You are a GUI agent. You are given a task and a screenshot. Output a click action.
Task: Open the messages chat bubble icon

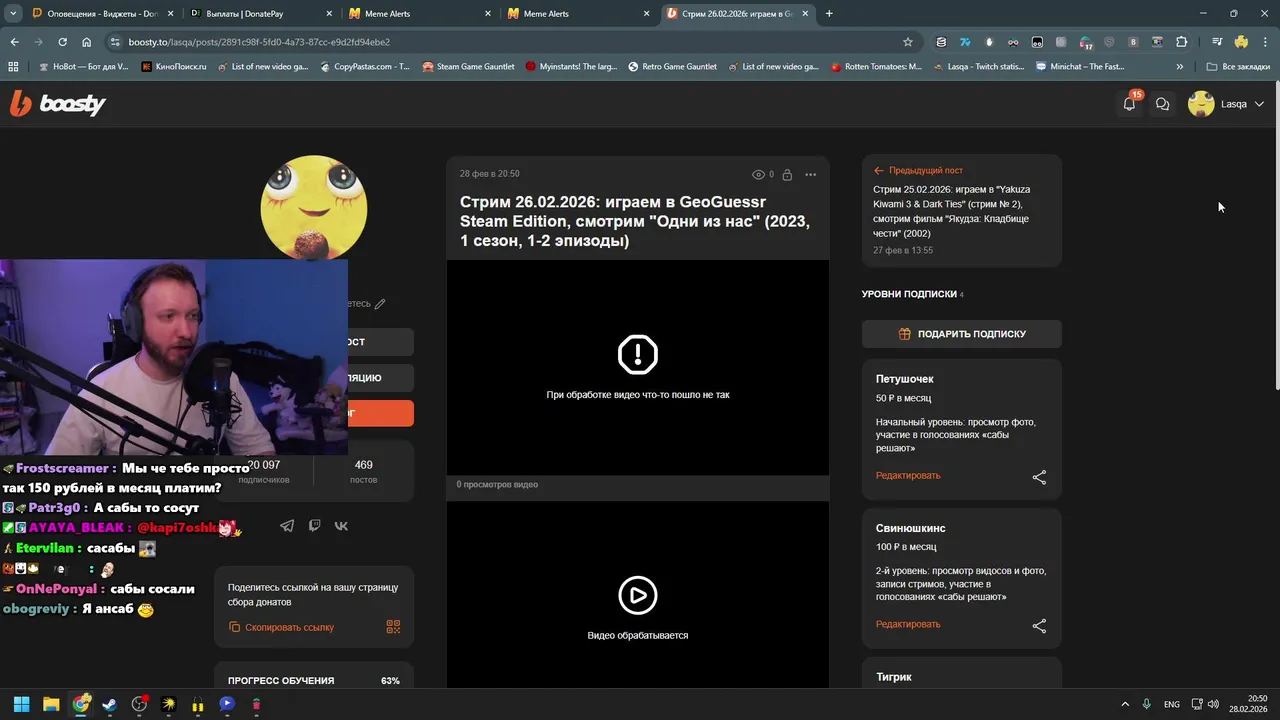[1162, 104]
